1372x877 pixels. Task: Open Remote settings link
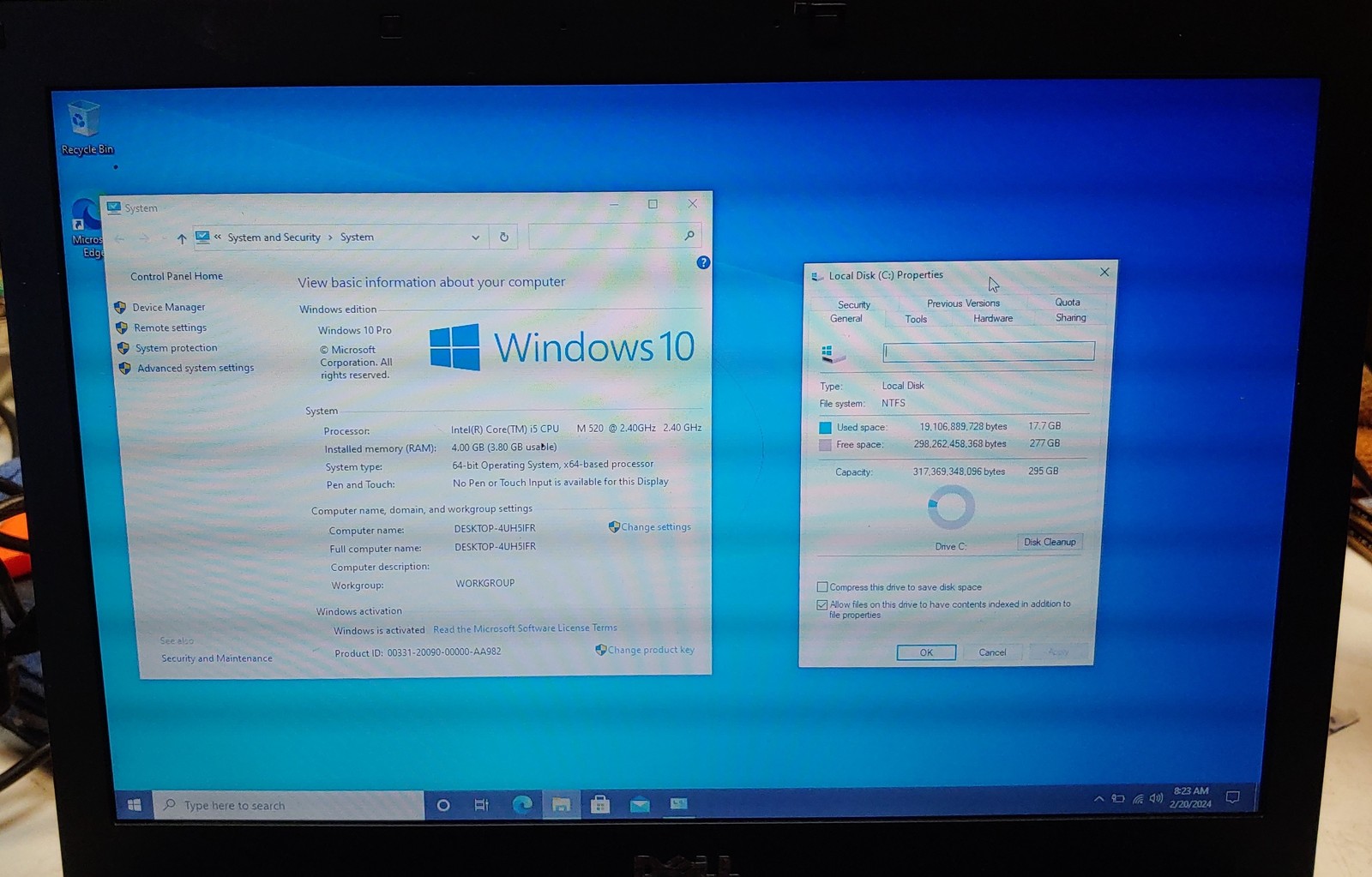(170, 327)
